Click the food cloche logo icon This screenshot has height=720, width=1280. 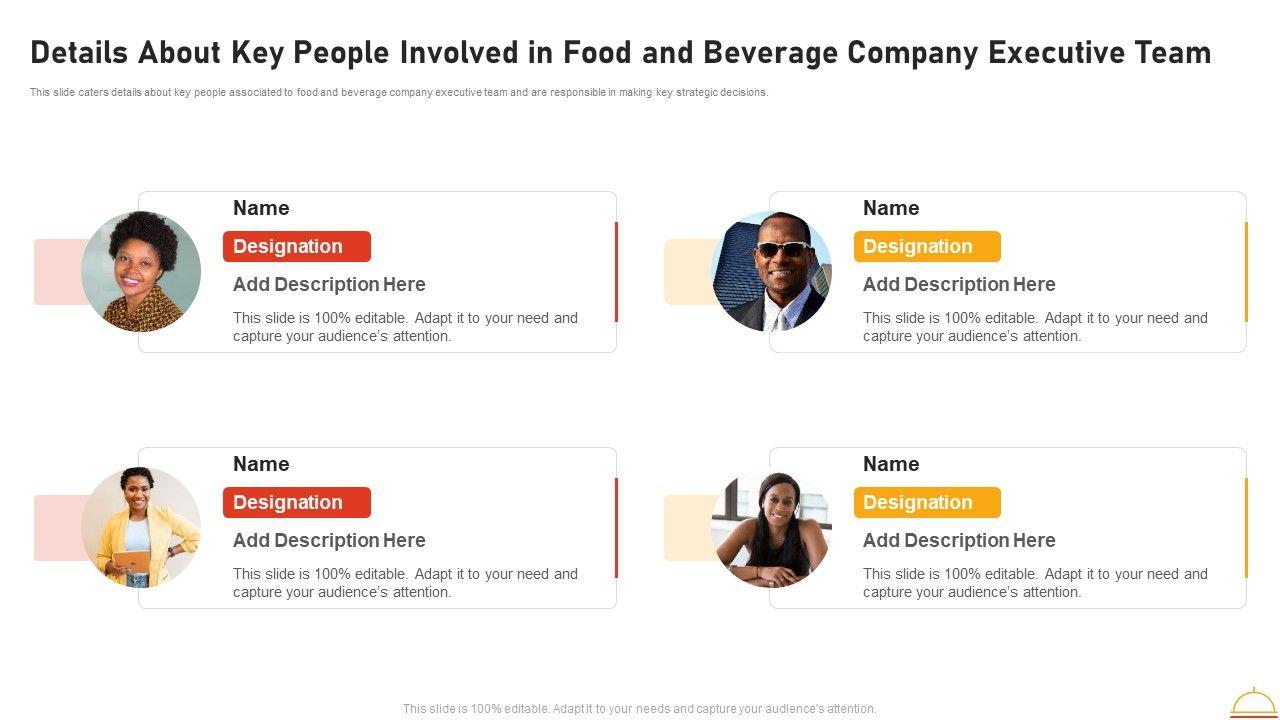[x=1252, y=702]
